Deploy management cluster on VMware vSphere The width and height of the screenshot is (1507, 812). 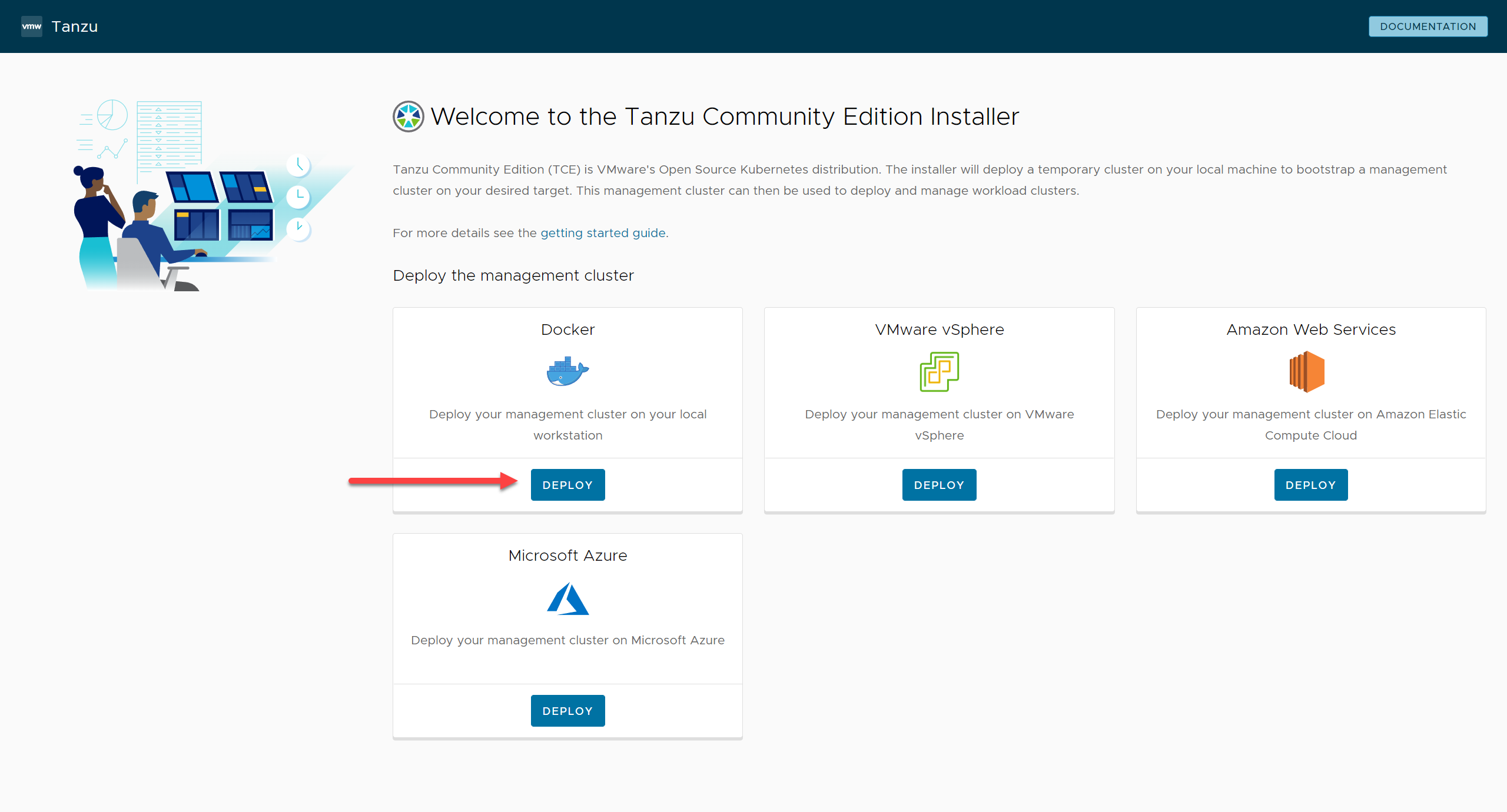939,485
